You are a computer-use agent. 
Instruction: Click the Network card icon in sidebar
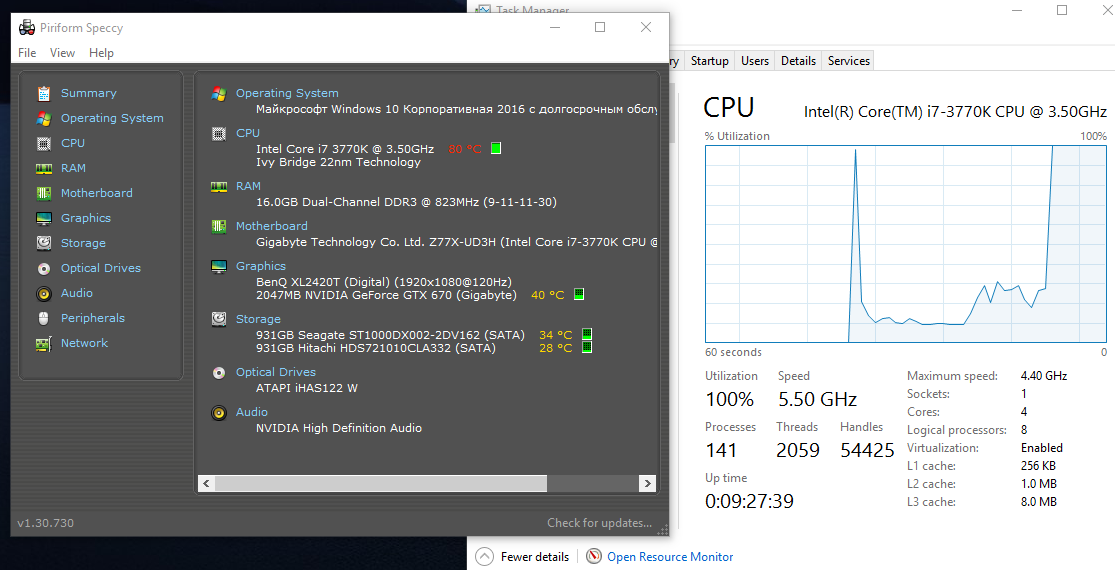[x=44, y=343]
